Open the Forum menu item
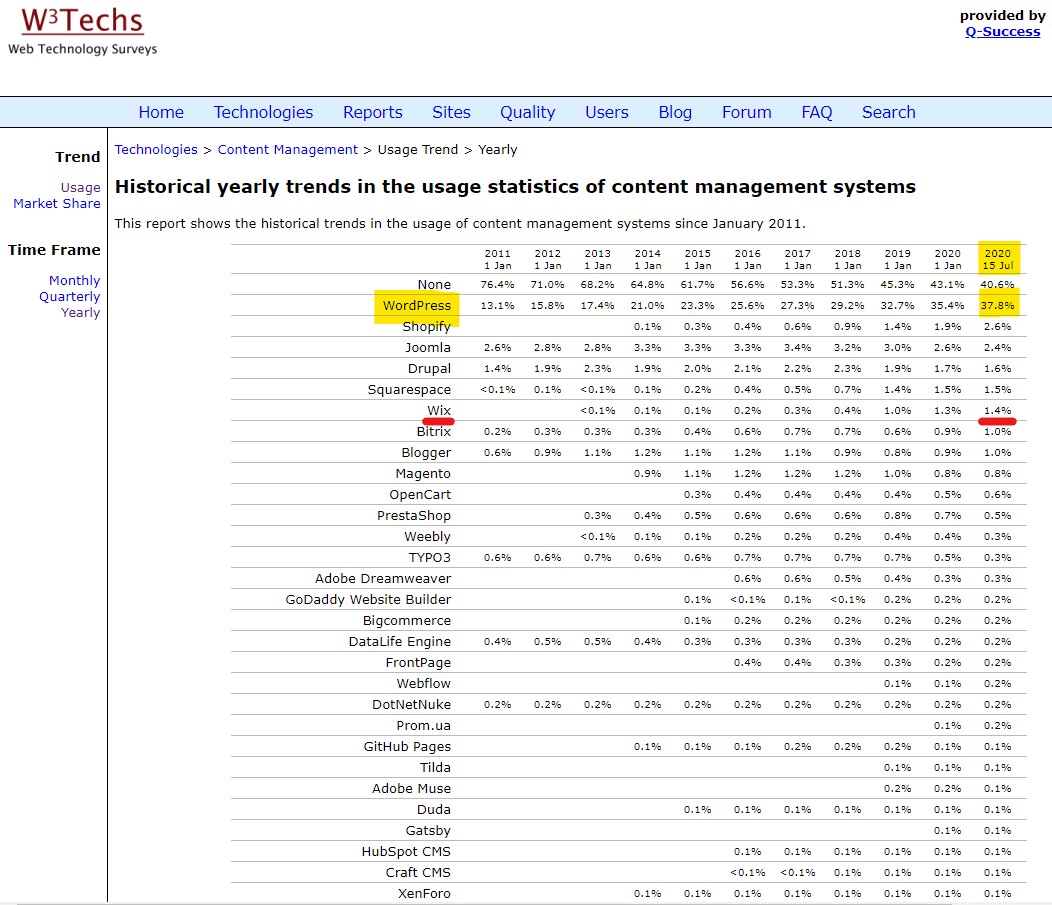Screen dimensions: 1052x905 tap(746, 112)
